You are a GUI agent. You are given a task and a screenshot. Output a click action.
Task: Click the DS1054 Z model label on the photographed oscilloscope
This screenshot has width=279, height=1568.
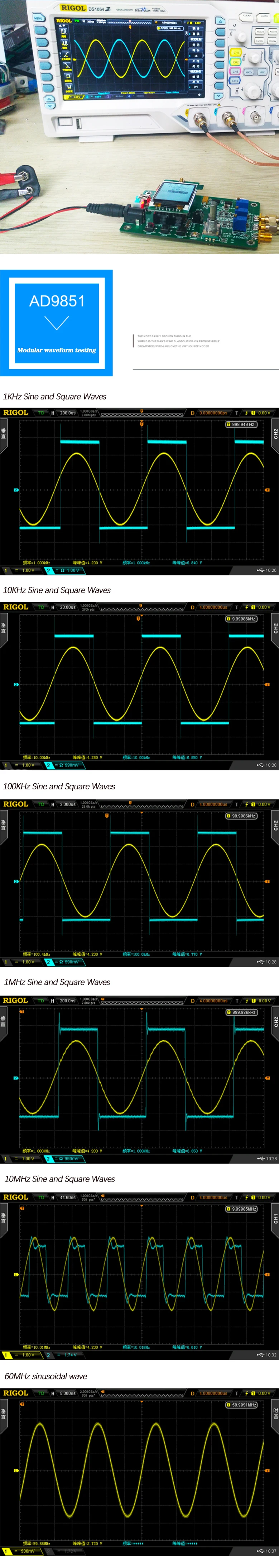[99, 9]
